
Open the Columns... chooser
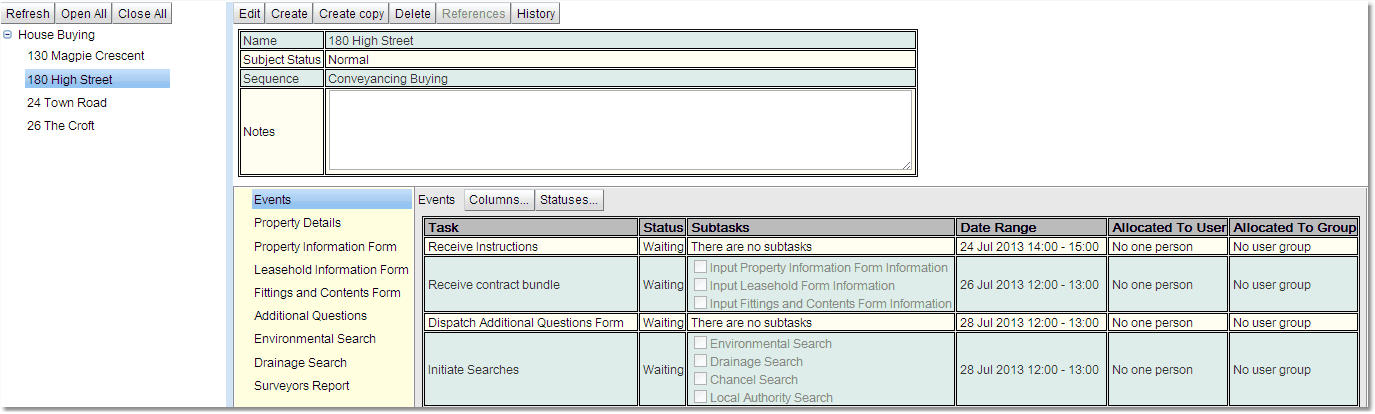pos(499,200)
